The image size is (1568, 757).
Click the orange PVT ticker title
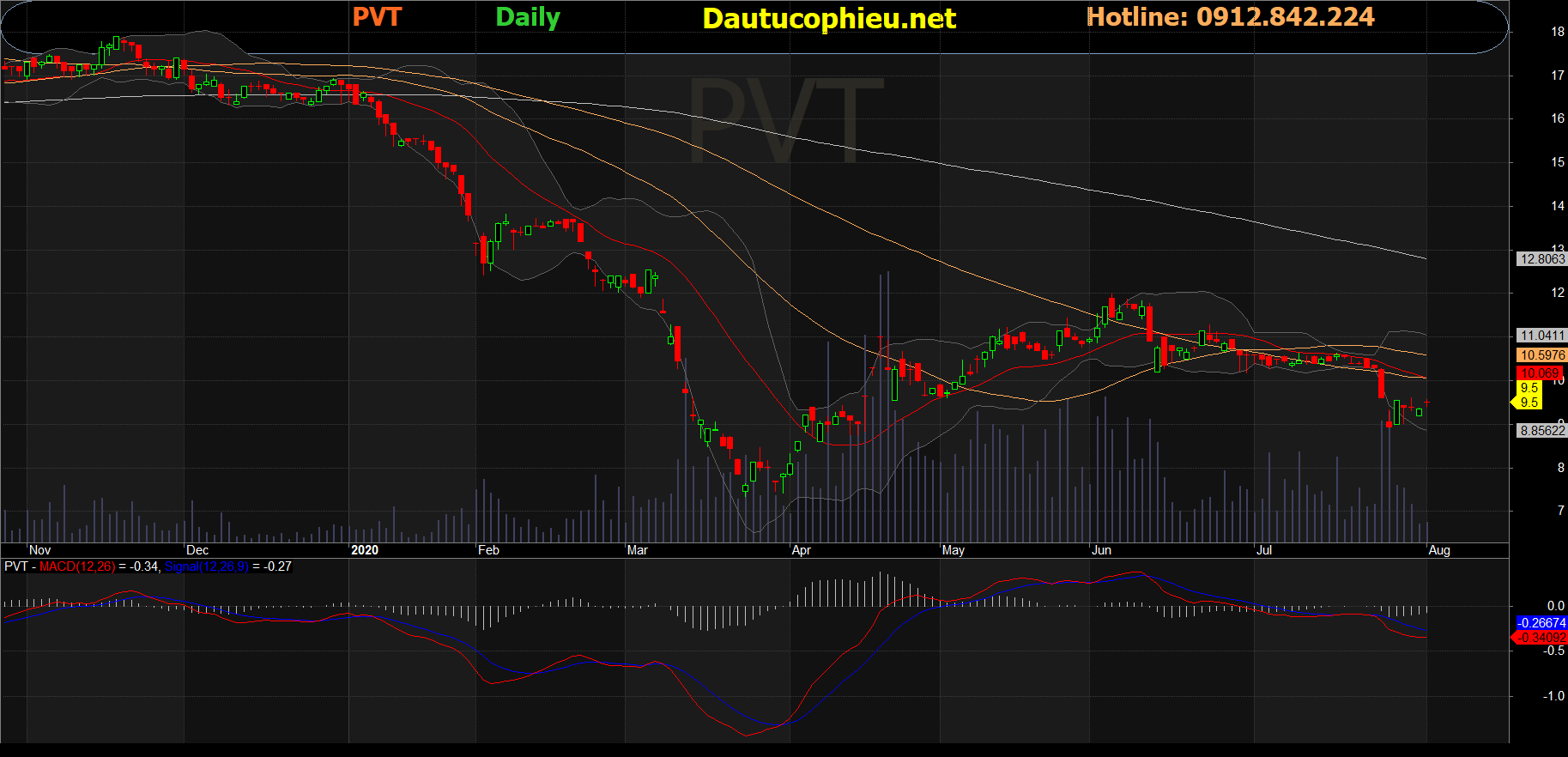coord(377,17)
